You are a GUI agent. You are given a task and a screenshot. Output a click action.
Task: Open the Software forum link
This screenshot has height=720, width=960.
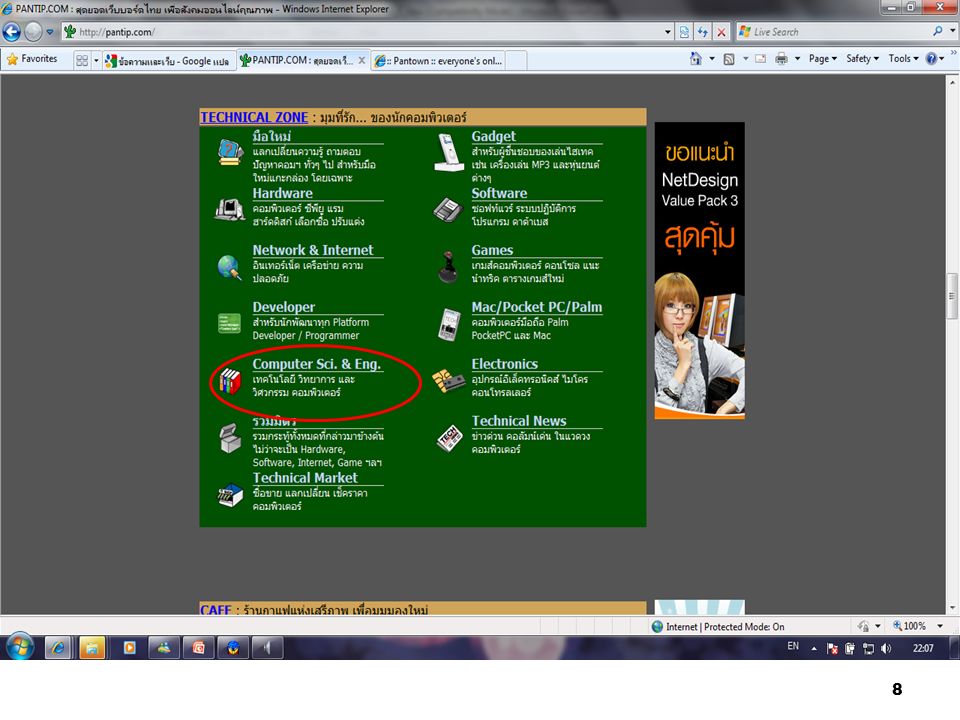coord(499,193)
